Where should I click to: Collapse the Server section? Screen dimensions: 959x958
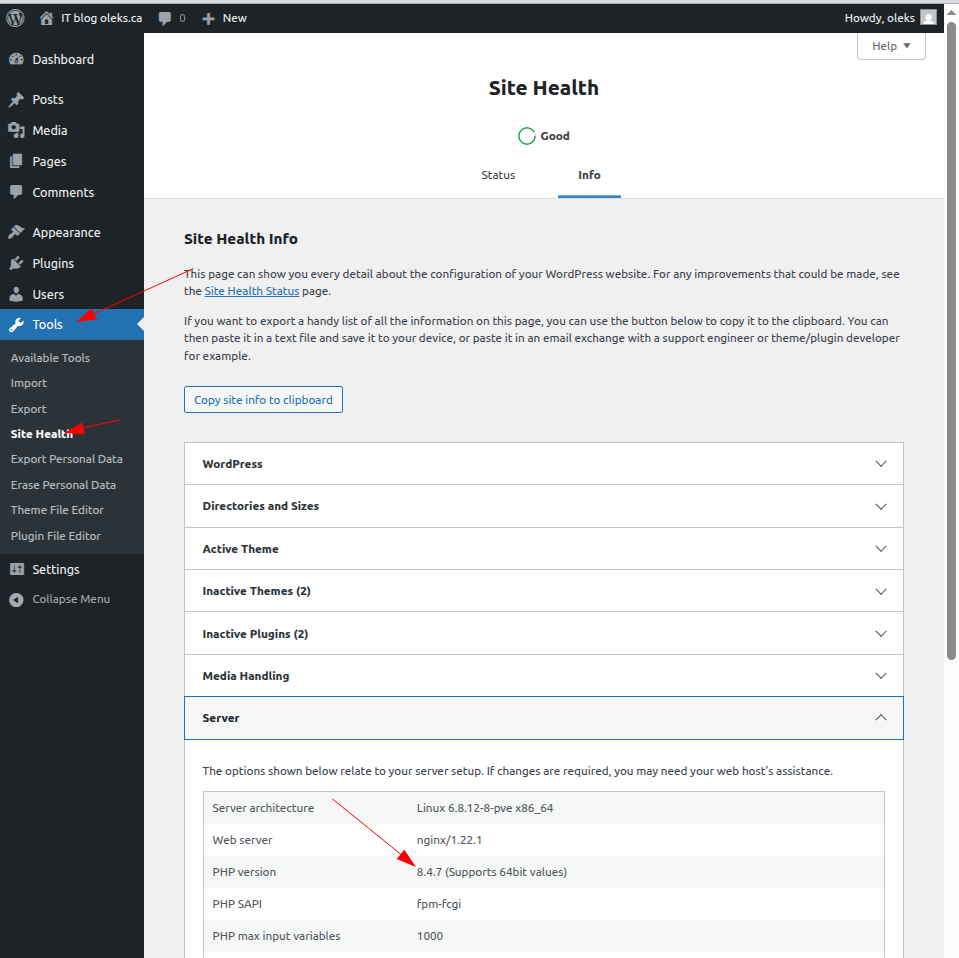tap(544, 718)
